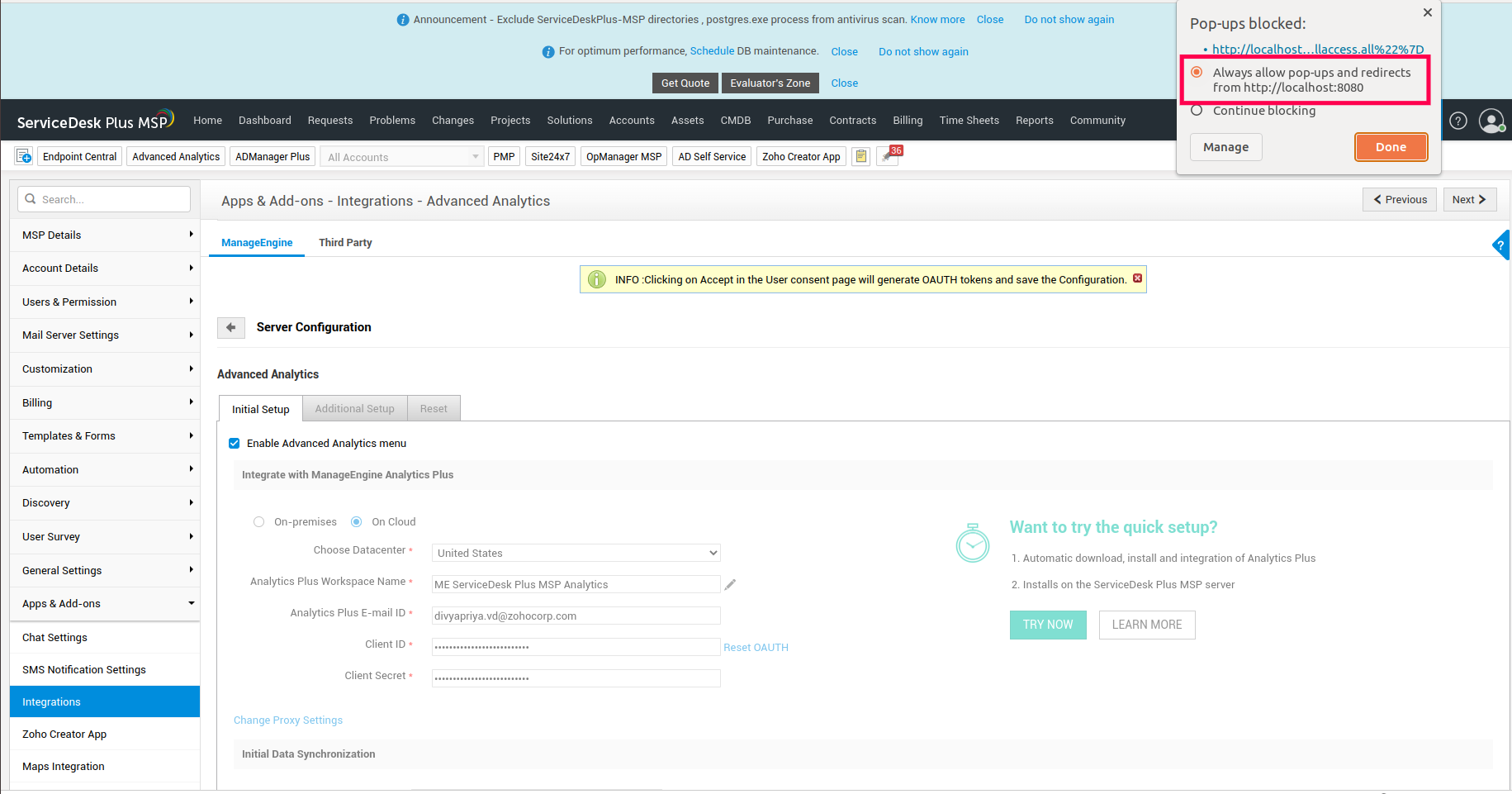Click the info icon beside optimum performance message
The image size is (1512, 794).
pos(548,52)
